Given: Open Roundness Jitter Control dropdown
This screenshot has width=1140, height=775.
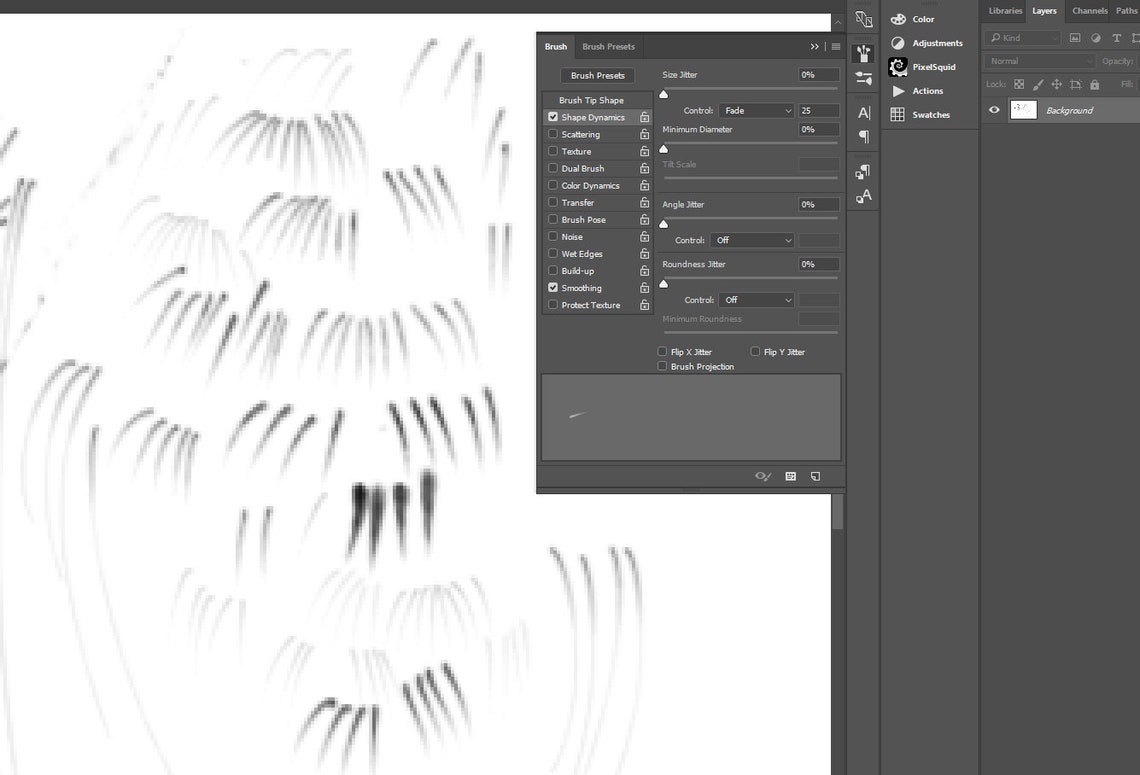Looking at the screenshot, I should (x=756, y=300).
